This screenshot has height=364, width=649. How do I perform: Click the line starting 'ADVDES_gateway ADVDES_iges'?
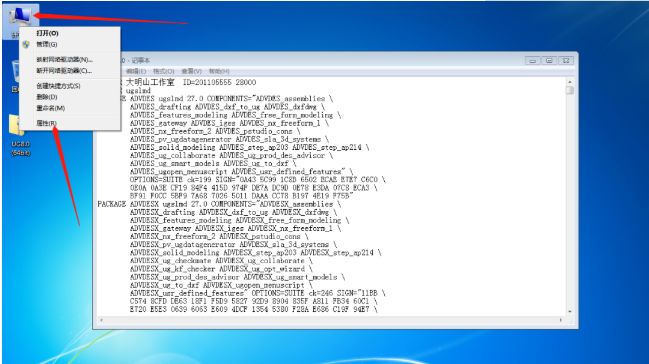(229, 123)
